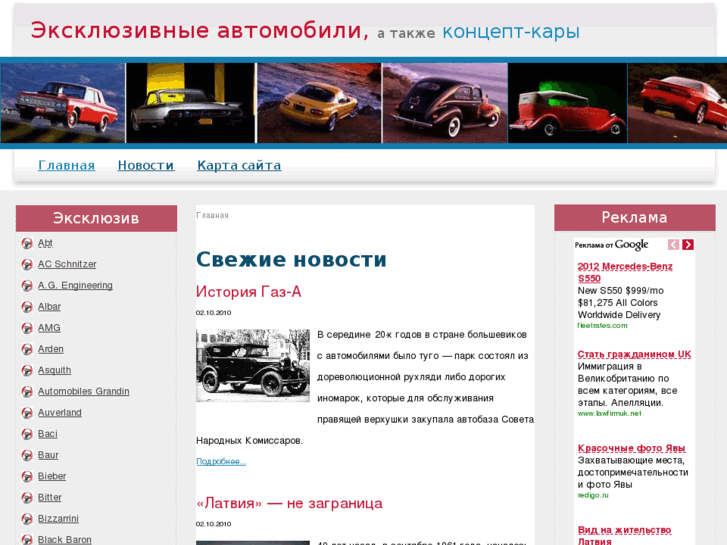The height and width of the screenshot is (545, 727).
Task: Click the car icon beside AMG
Action: (x=27, y=328)
